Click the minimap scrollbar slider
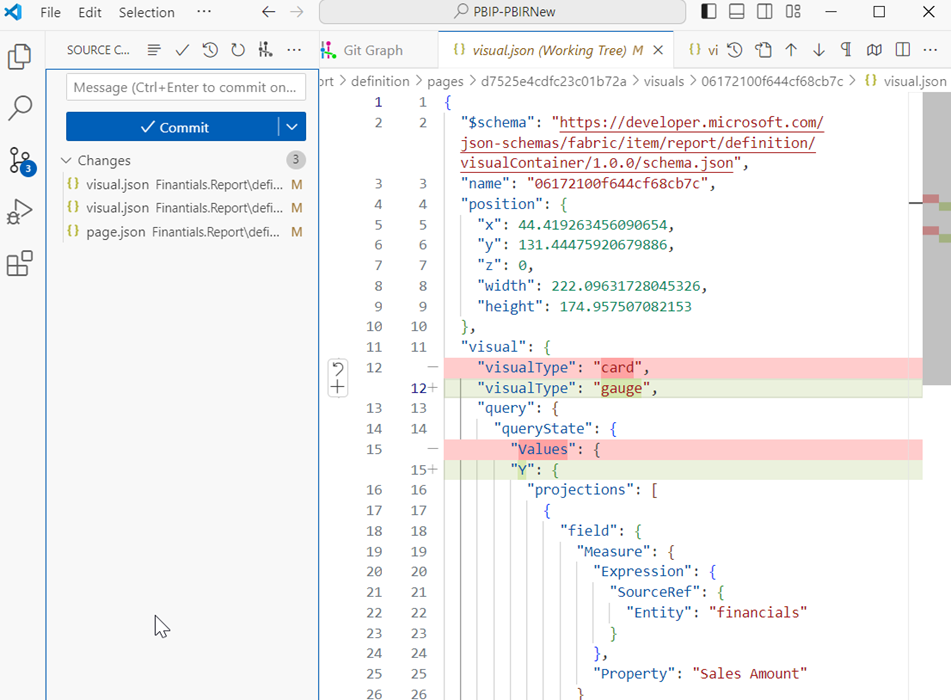 936,239
